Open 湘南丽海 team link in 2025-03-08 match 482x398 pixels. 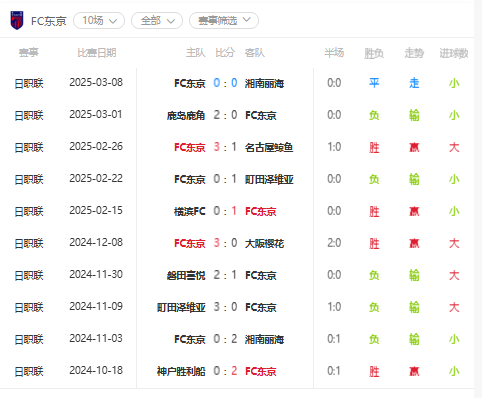(x=264, y=83)
